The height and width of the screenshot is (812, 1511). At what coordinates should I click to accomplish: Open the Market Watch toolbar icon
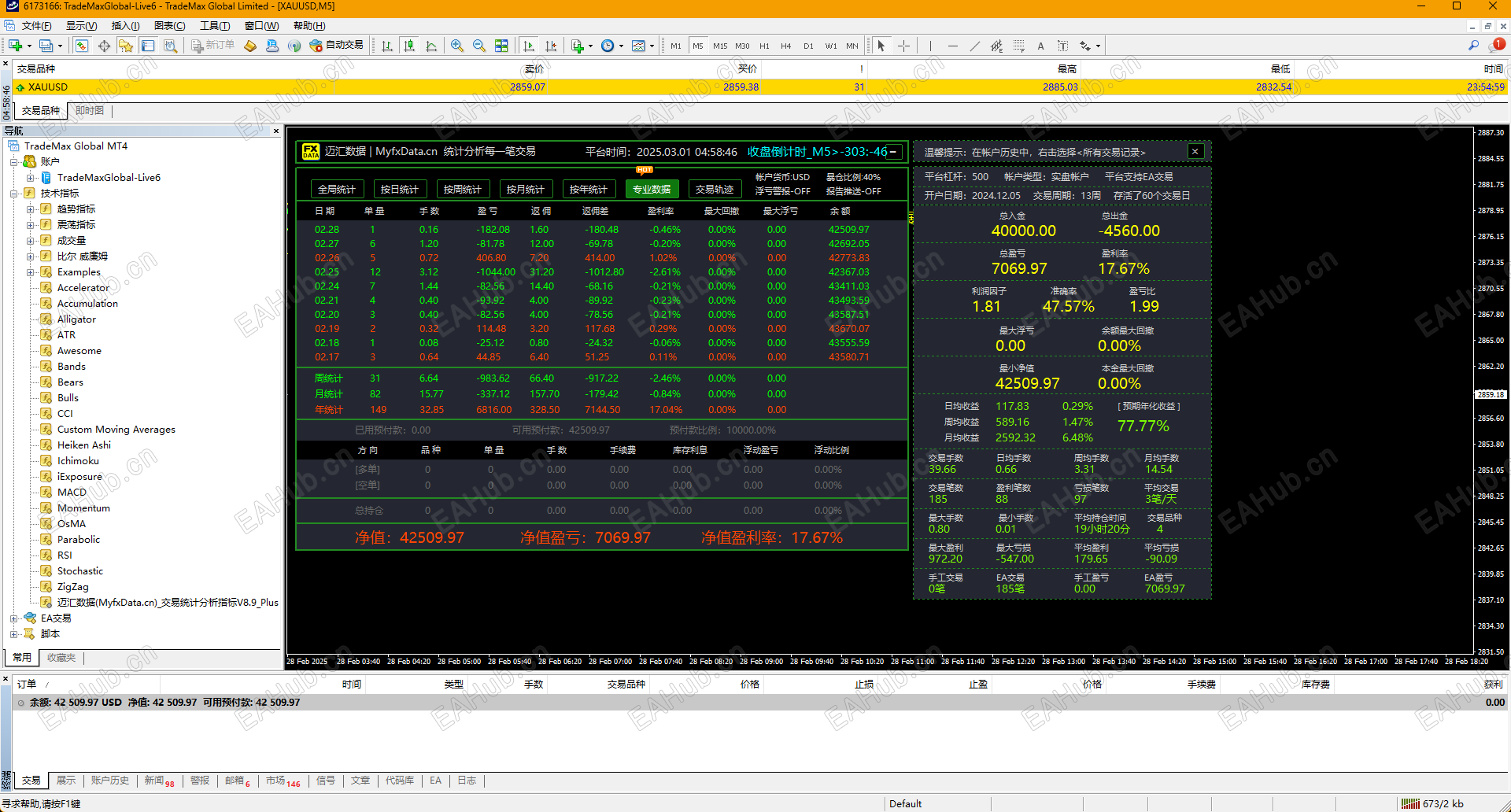click(82, 46)
